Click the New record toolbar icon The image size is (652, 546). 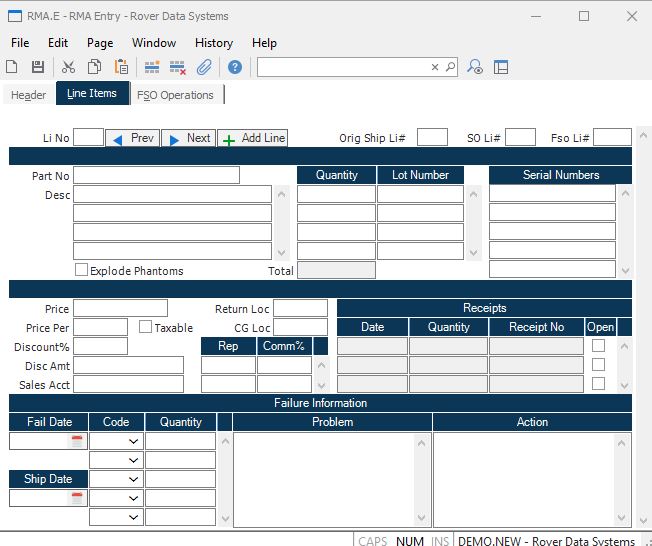coord(12,67)
